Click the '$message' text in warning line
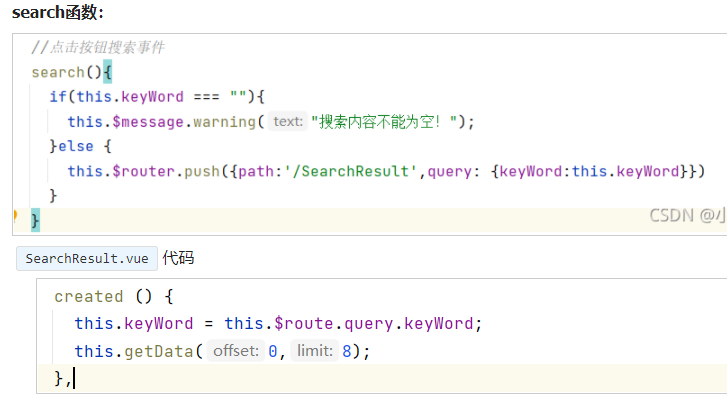Image resolution: width=727 pixels, height=400 pixels. coord(148,122)
